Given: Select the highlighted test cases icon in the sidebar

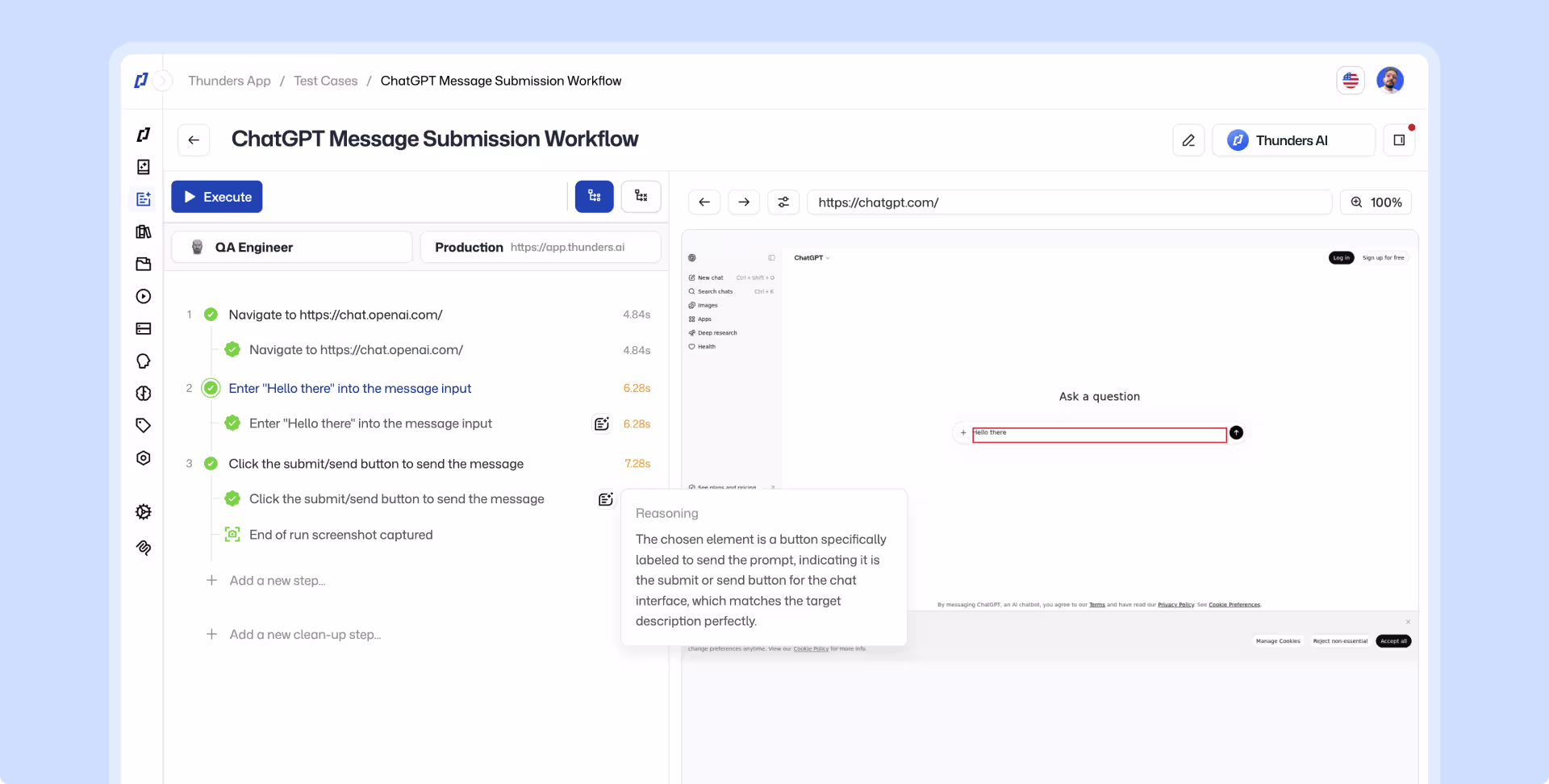Looking at the screenshot, I should point(144,199).
